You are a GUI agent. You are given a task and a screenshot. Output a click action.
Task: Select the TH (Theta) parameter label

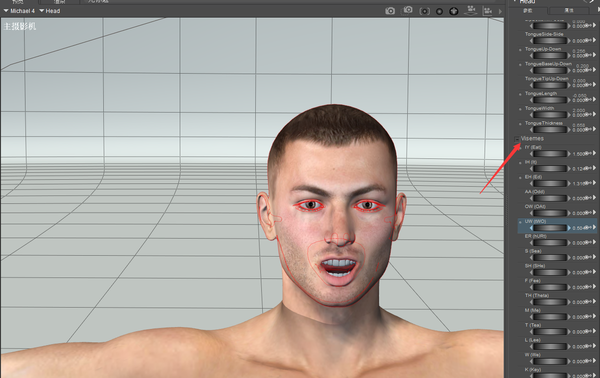click(x=536, y=295)
